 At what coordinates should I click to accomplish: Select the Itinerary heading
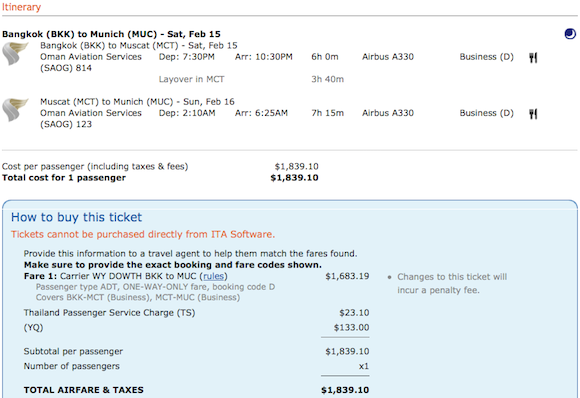point(21,7)
